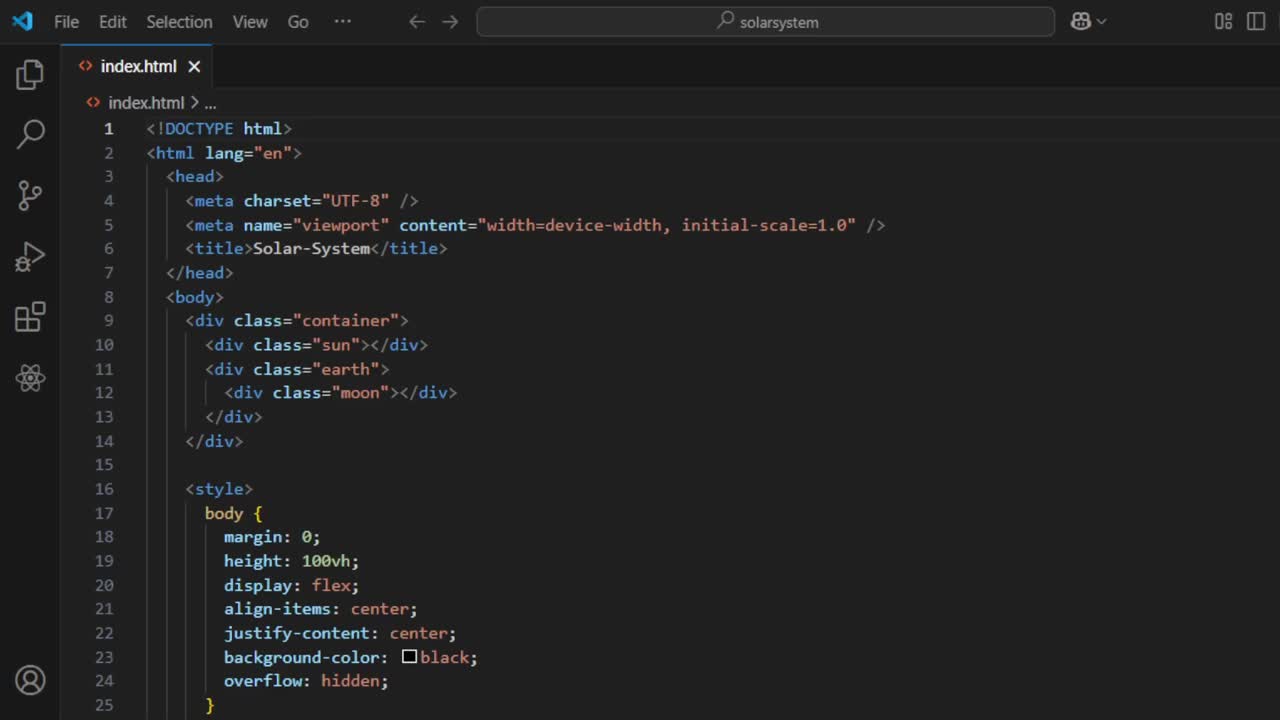This screenshot has width=1280, height=720.
Task: Click the "UTF-8" charset value
Action: pyautogui.click(x=355, y=201)
